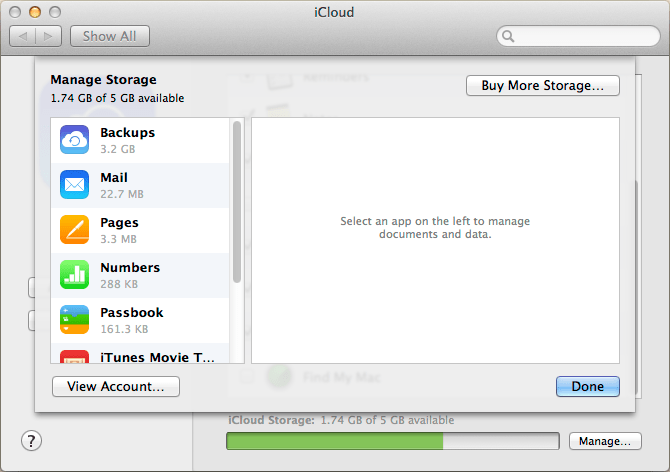Click the 161.3 KB size text
This screenshot has width=670, height=472.
click(x=124, y=329)
